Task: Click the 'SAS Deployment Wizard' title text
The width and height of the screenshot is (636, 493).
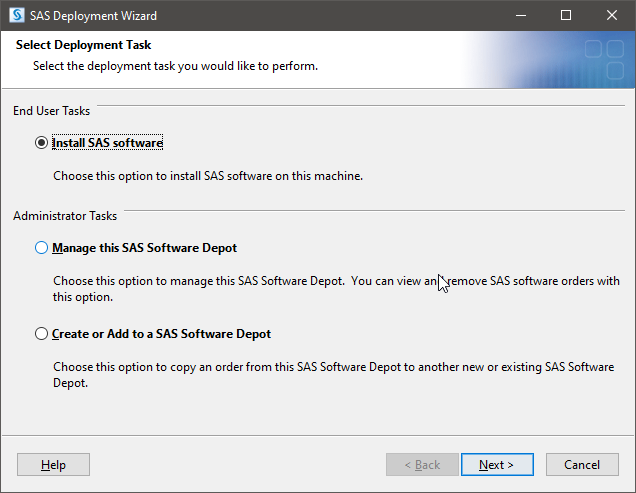Action: coord(93,16)
